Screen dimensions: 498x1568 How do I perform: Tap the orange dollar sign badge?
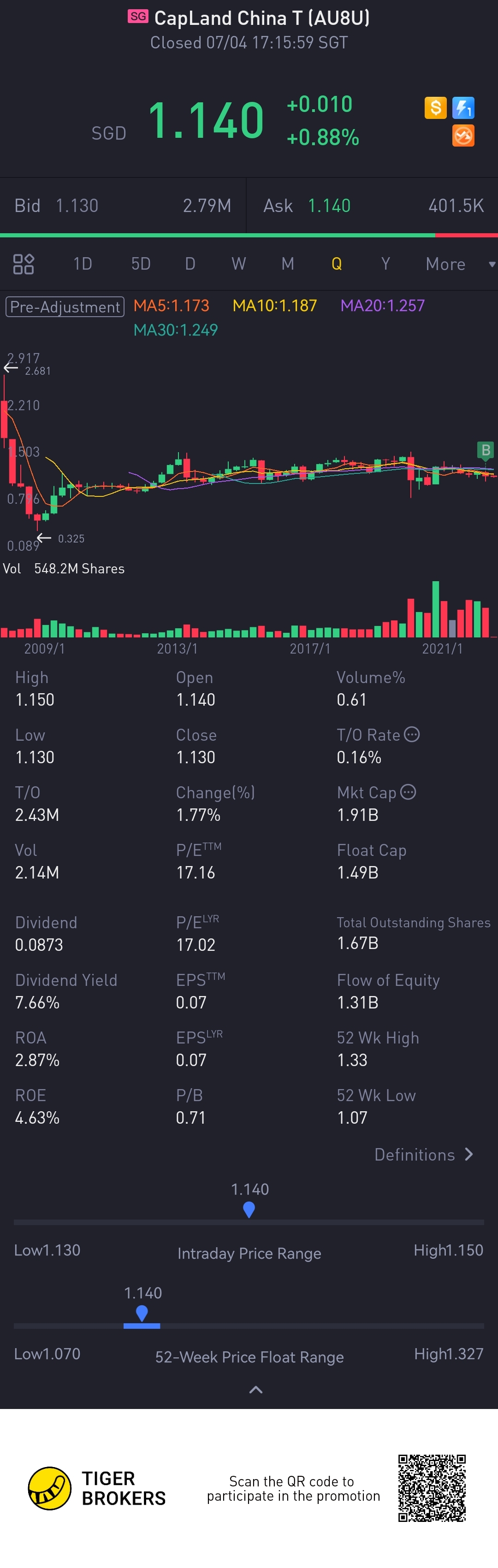(435, 108)
